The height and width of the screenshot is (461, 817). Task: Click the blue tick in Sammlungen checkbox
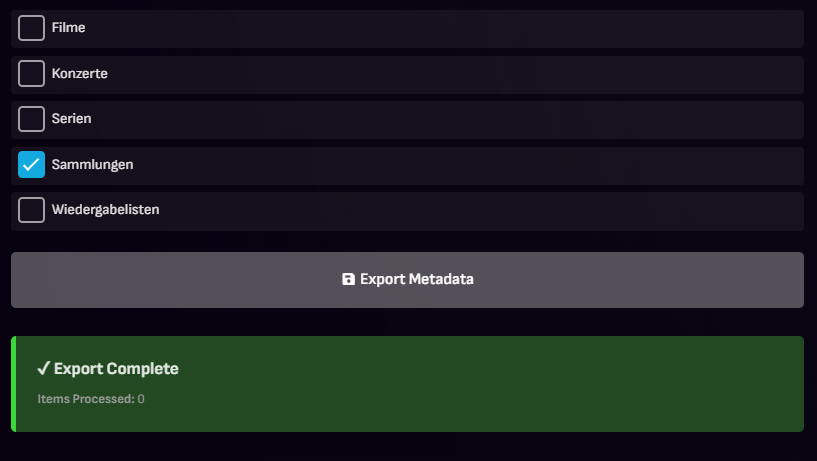[31, 165]
